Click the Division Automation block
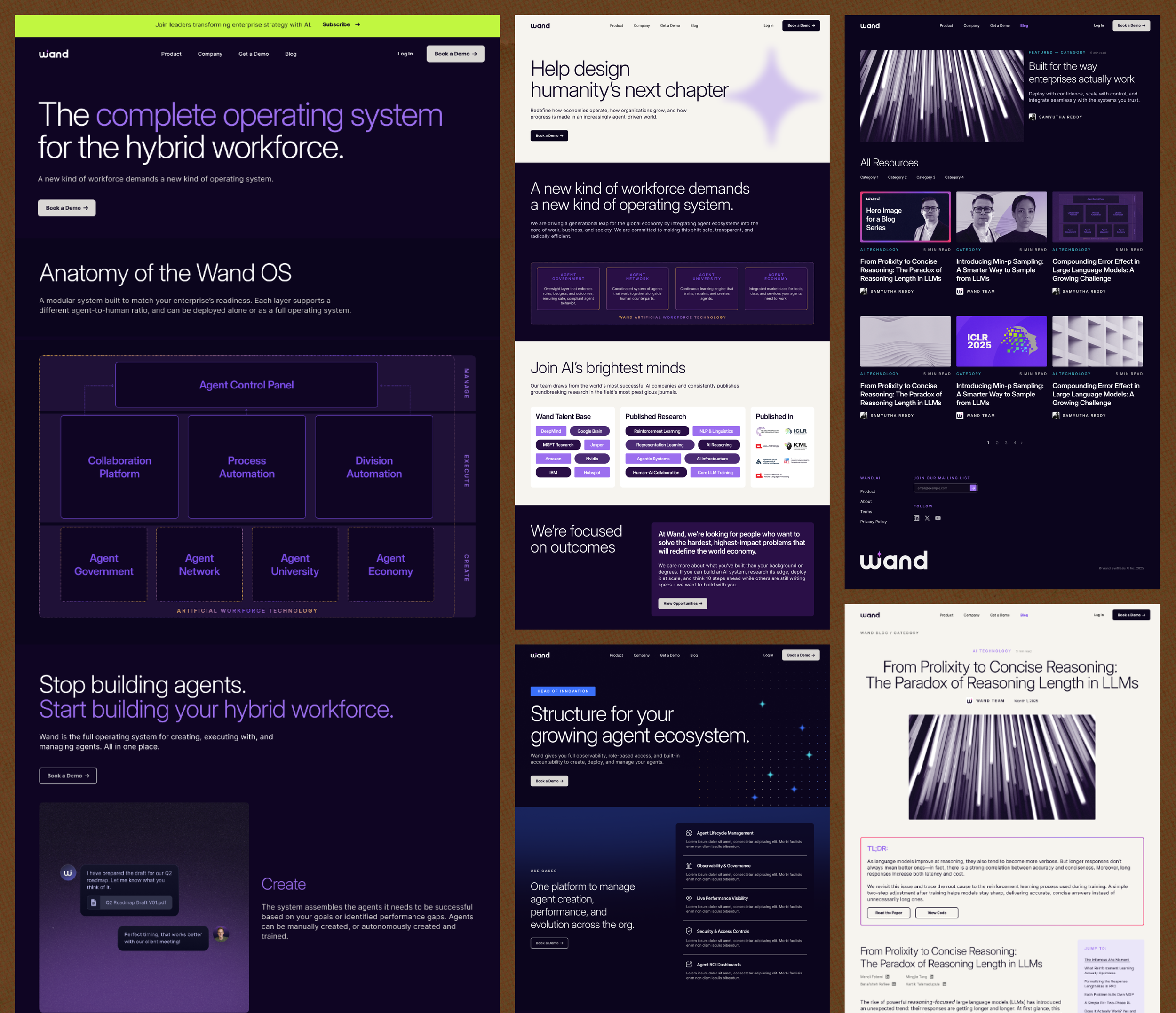1176x1013 pixels. tap(374, 467)
